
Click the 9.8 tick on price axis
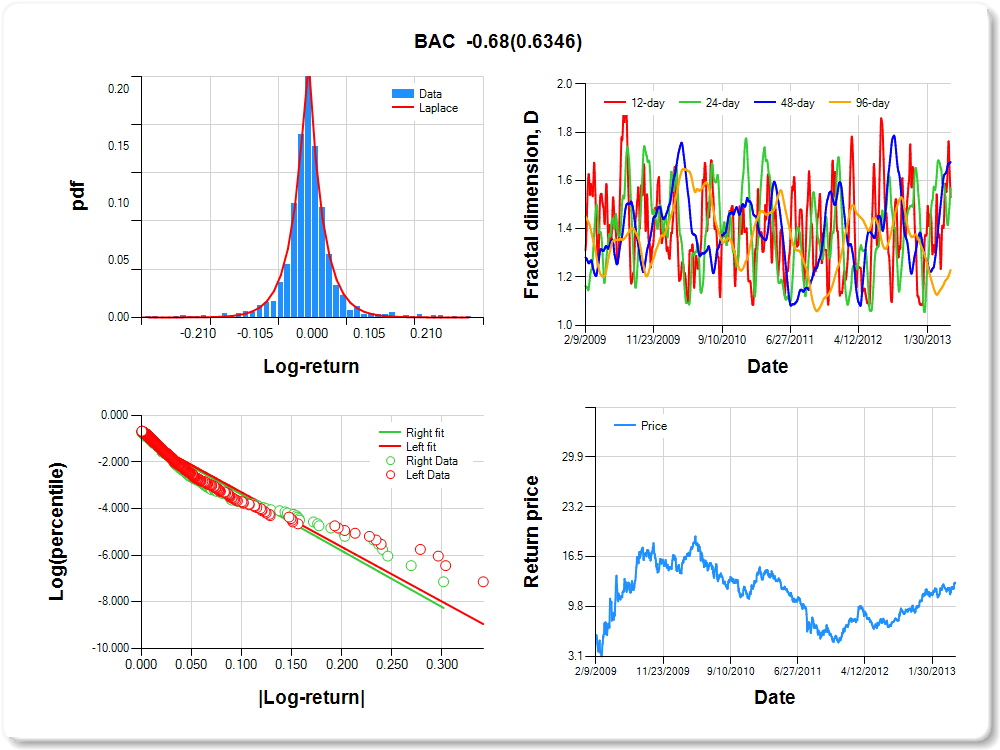[576, 606]
